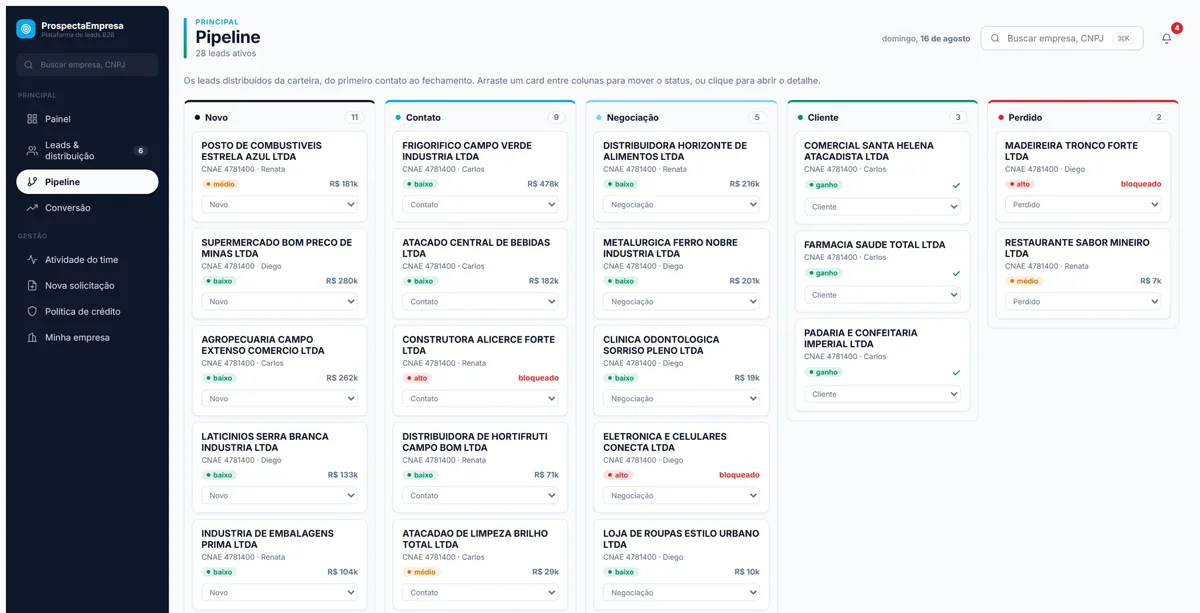Click the Painel grid icon in sidebar

32,119
